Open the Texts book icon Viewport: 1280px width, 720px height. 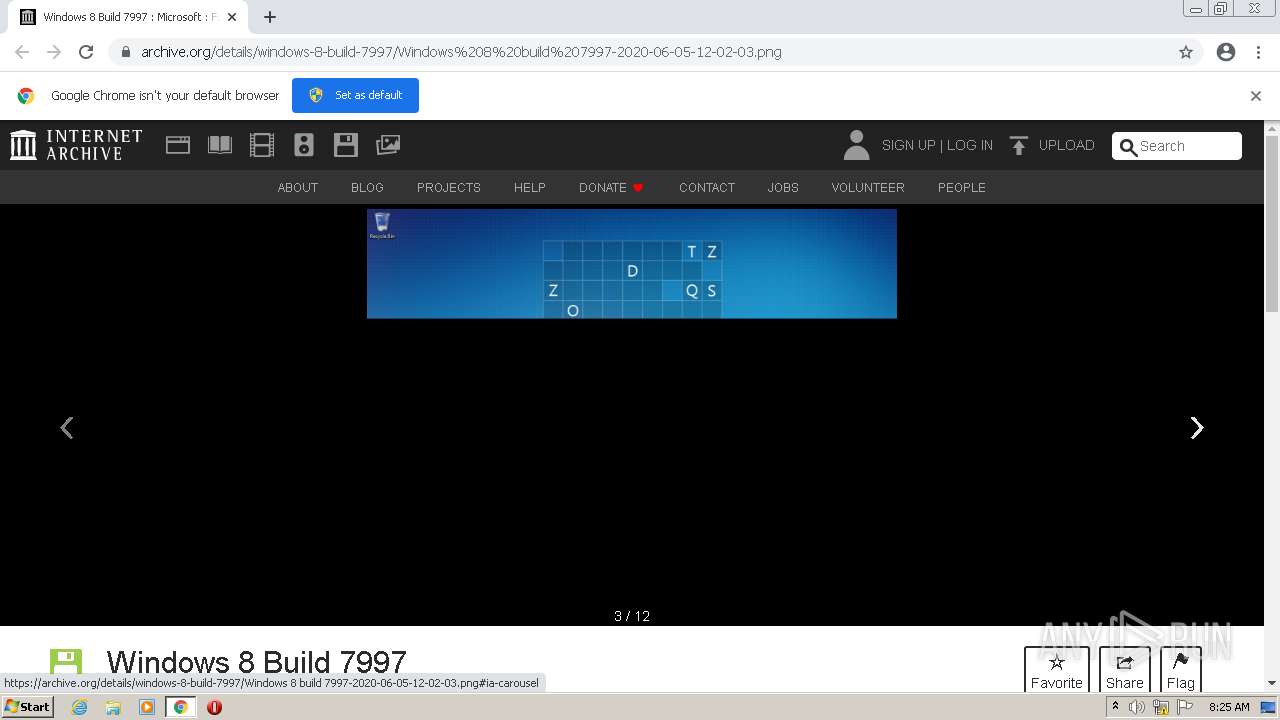[220, 145]
